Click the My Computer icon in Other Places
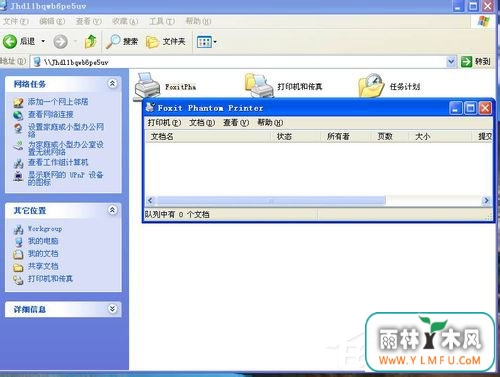The width and height of the screenshot is (500, 377). tap(18, 242)
